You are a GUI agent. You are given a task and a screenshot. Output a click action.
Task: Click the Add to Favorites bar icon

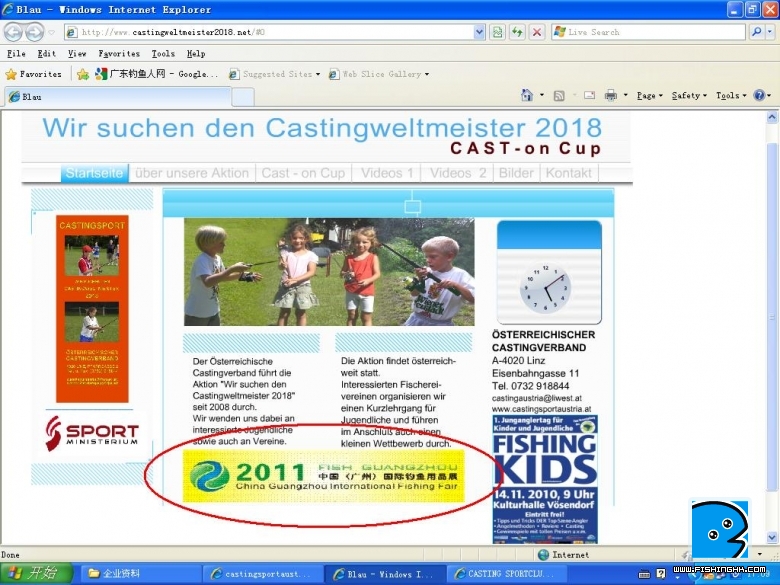point(83,75)
